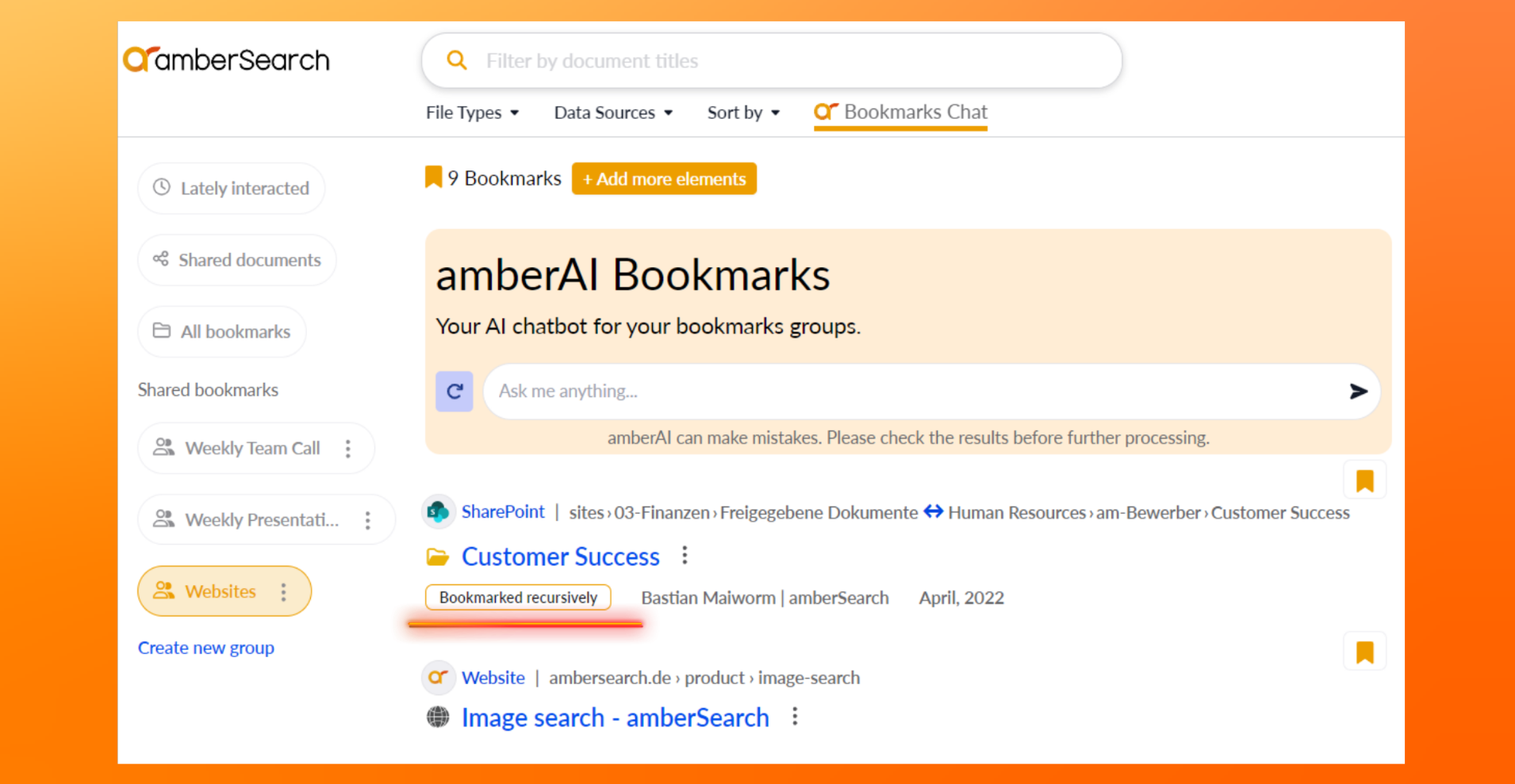Image resolution: width=1515 pixels, height=784 pixels.
Task: Click the April, 2022 date text
Action: [961, 598]
